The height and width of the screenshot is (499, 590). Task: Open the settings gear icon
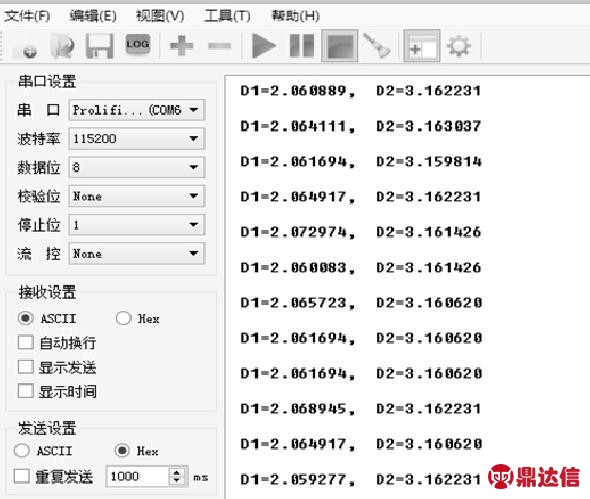pos(459,46)
